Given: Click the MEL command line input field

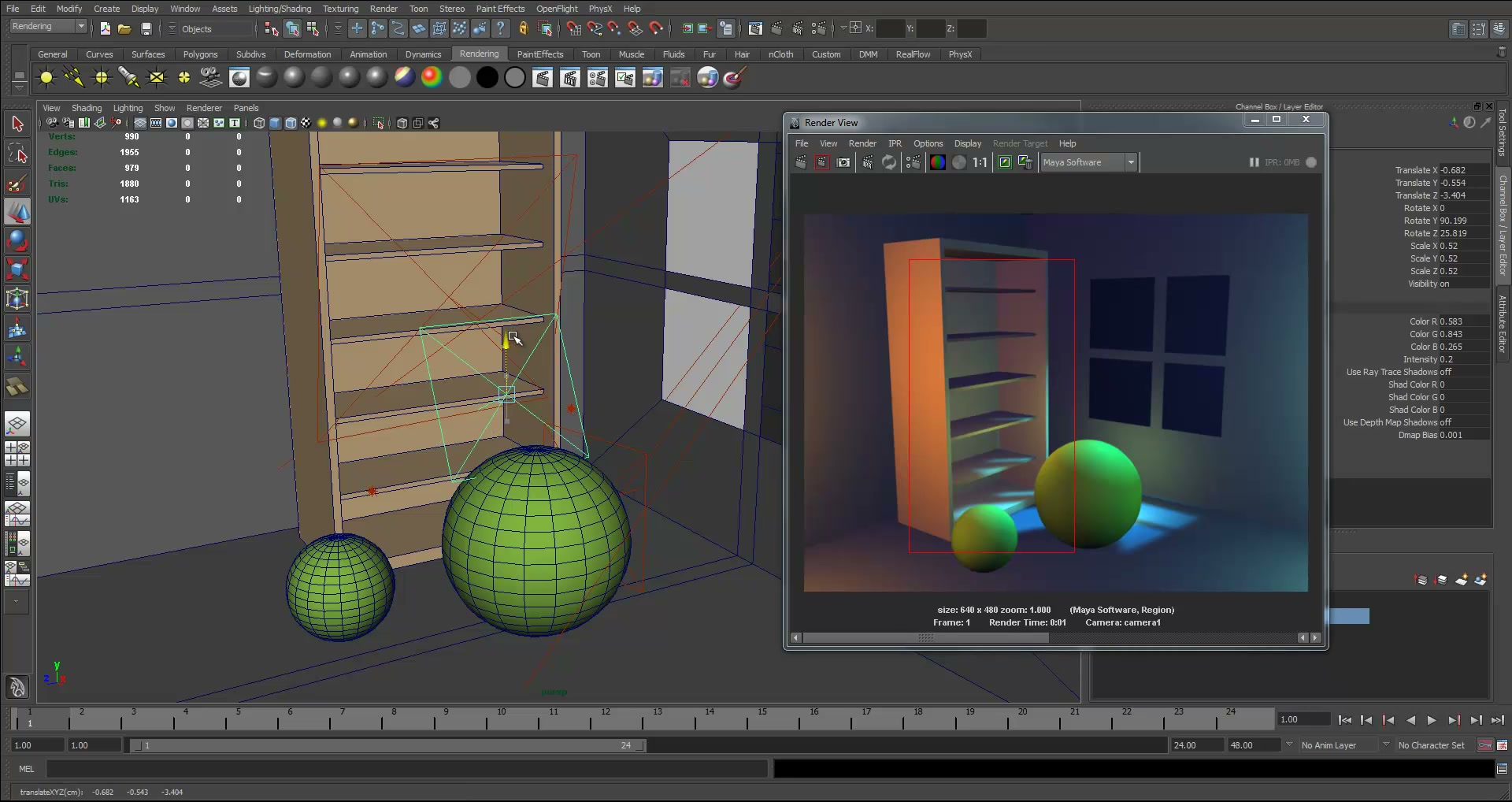Looking at the screenshot, I should 406,769.
